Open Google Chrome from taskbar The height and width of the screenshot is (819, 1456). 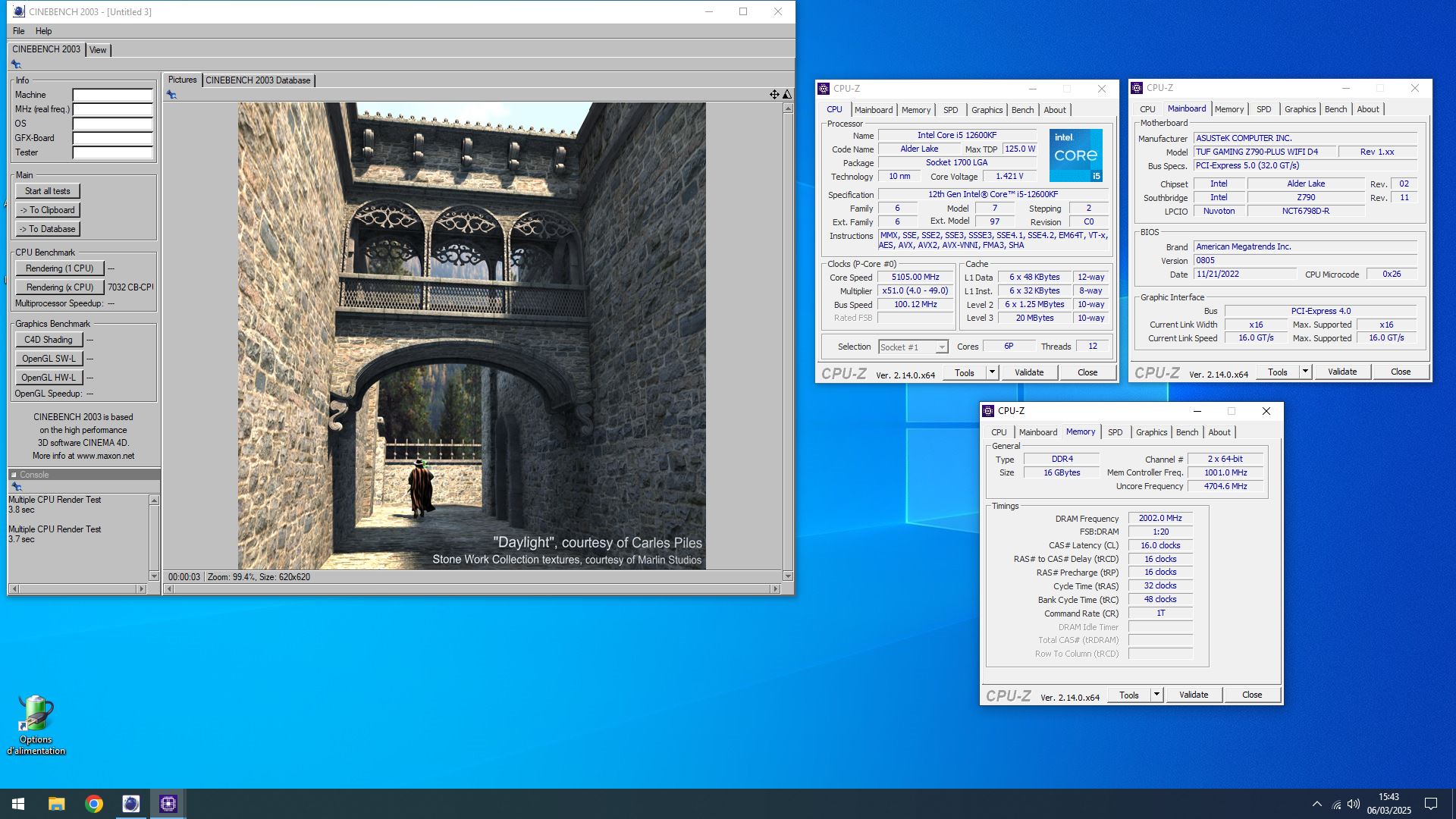pyautogui.click(x=94, y=804)
